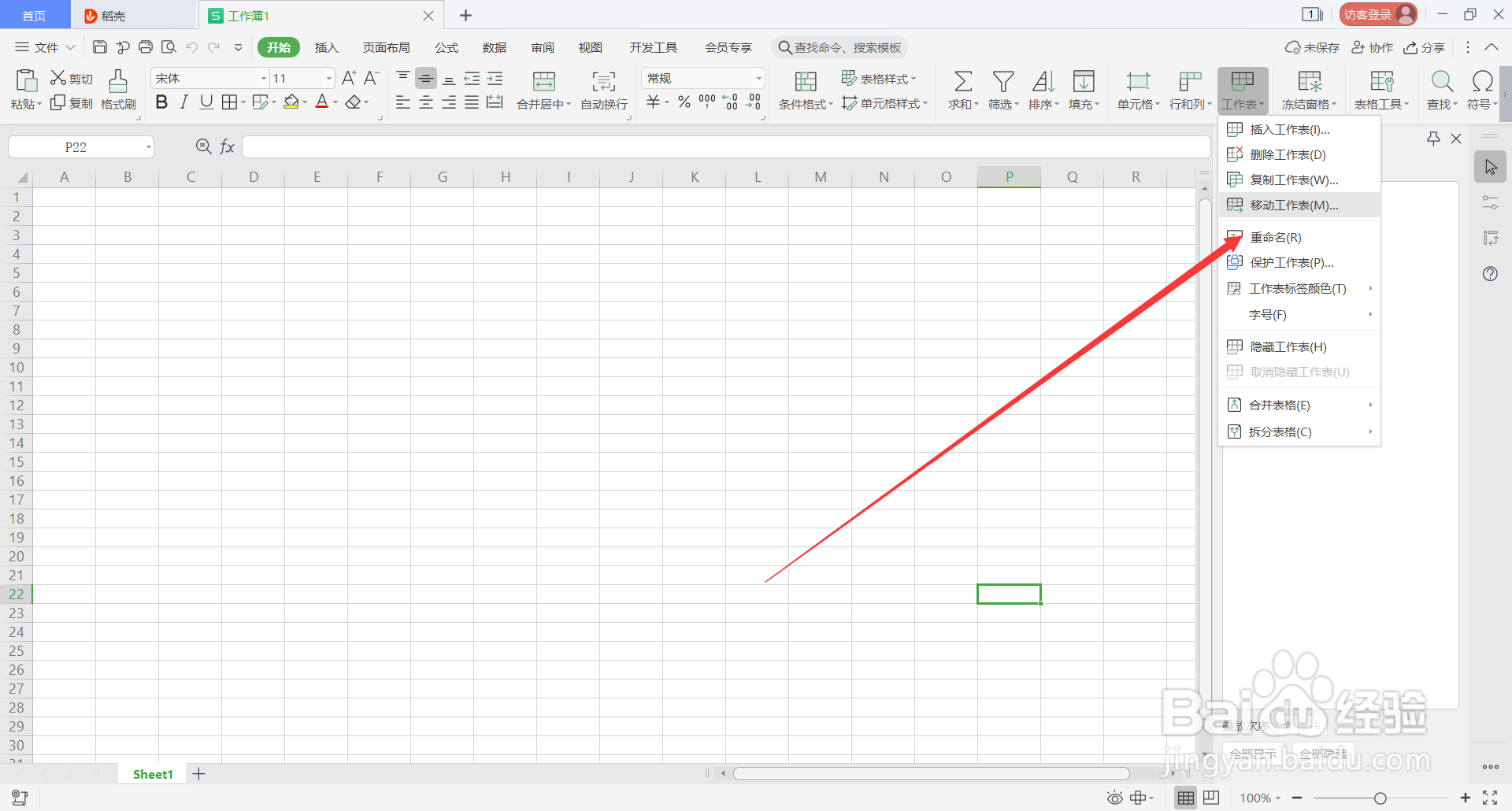1512x811 pixels.
Task: Click the zoom slider handle
Action: coord(1380,798)
